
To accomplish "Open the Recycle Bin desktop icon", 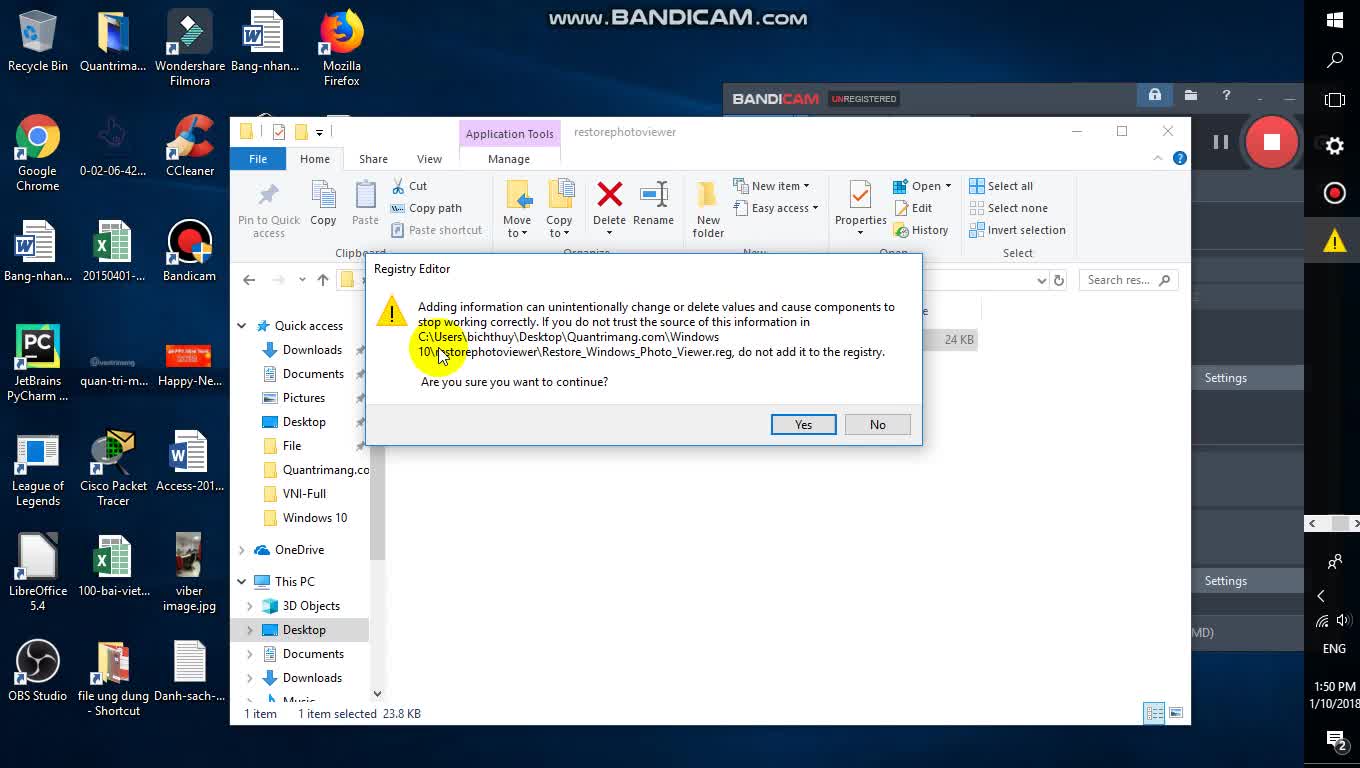I will coord(38,42).
